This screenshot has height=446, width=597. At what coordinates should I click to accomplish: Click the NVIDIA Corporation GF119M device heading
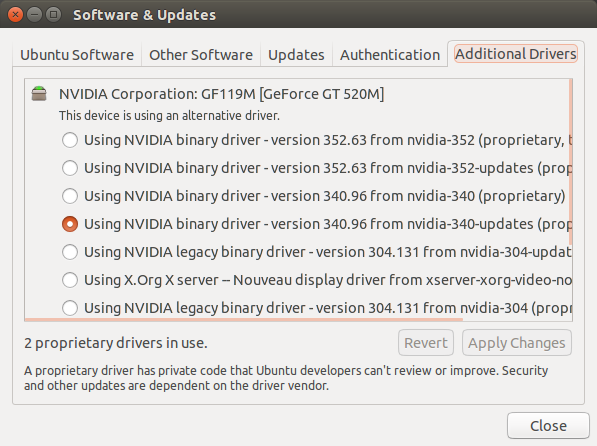tap(222, 94)
